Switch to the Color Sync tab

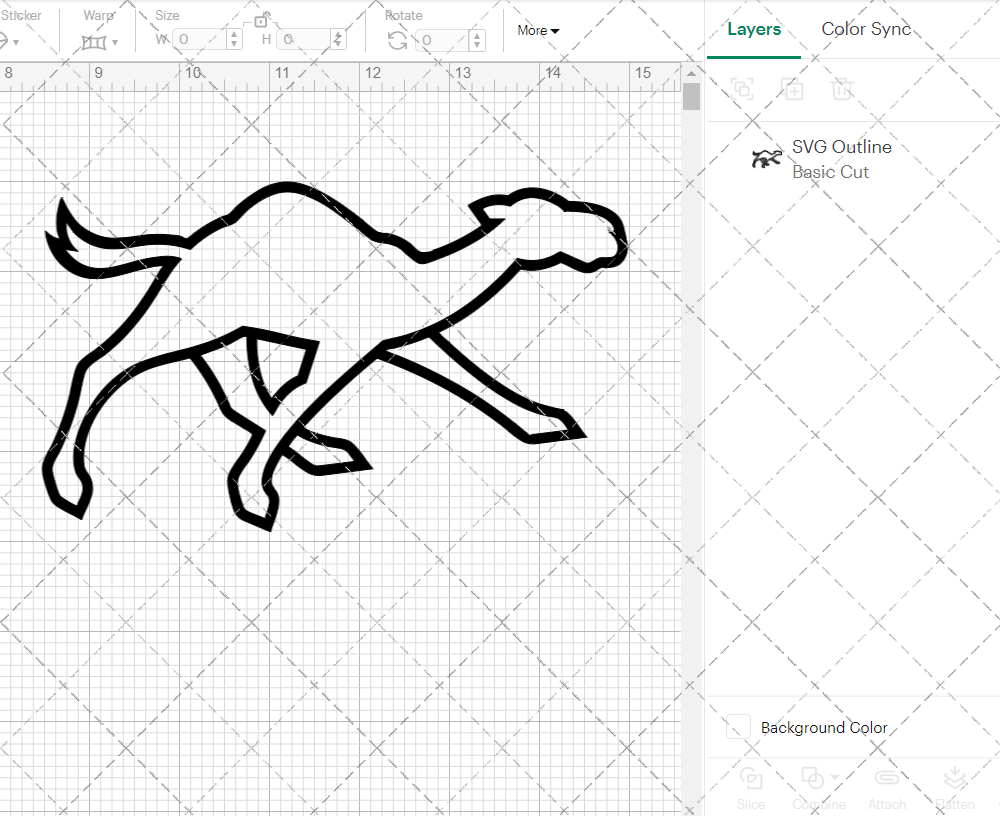(866, 29)
